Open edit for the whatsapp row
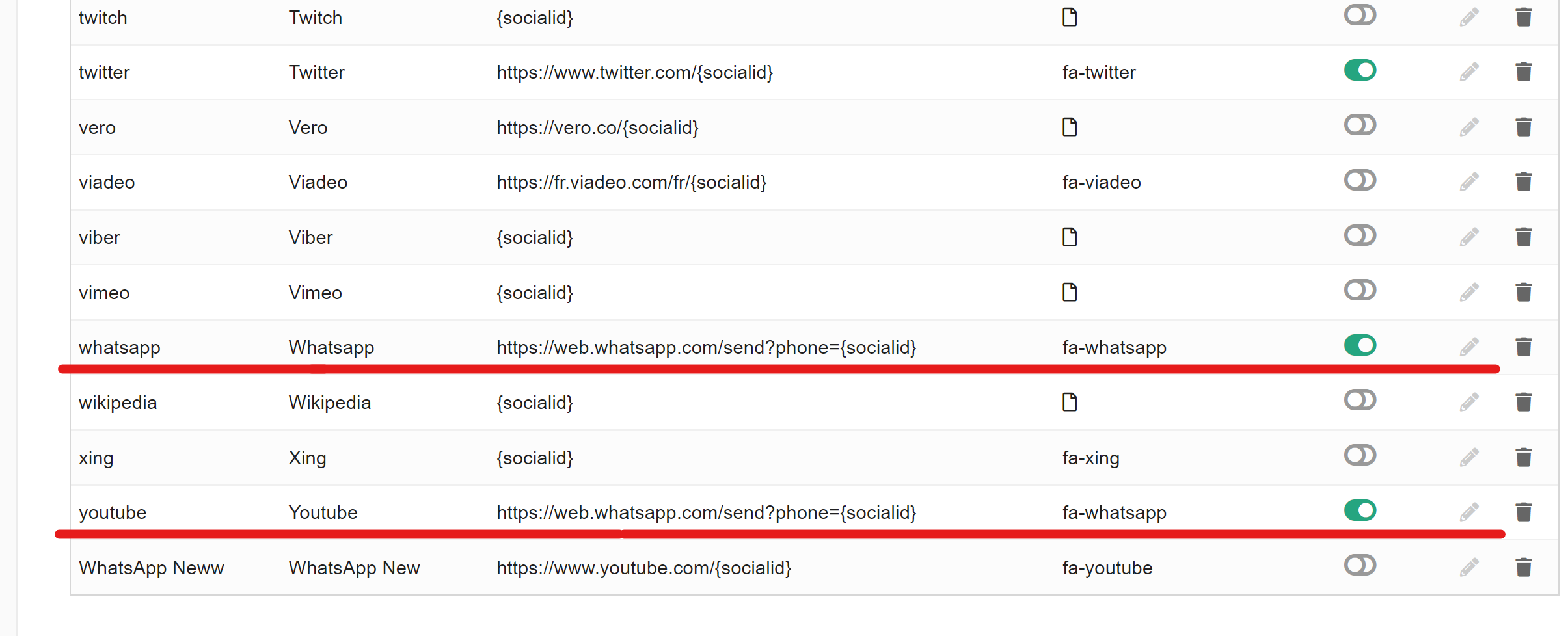The image size is (1568, 636). coord(1468,347)
